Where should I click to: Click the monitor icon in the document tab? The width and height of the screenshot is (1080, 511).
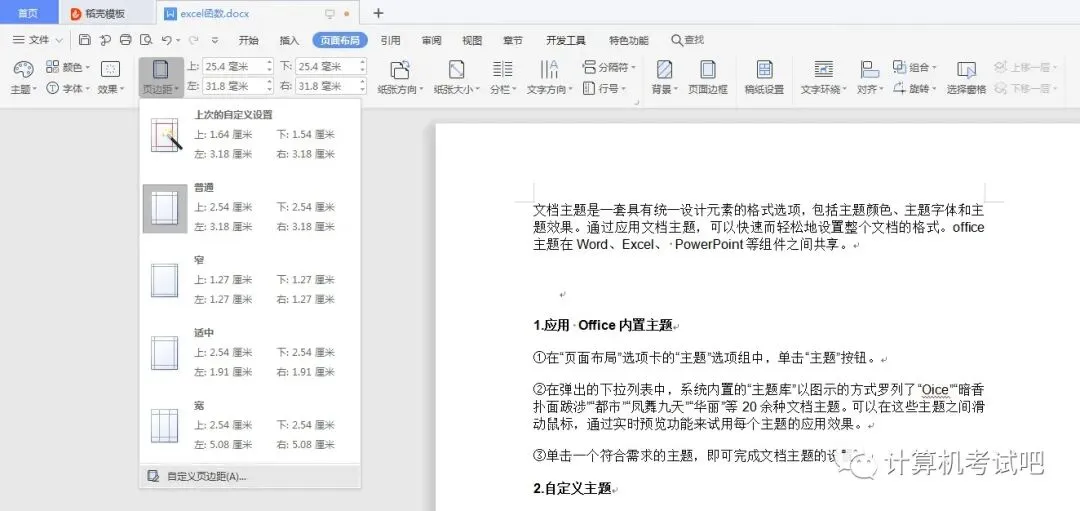[x=329, y=13]
